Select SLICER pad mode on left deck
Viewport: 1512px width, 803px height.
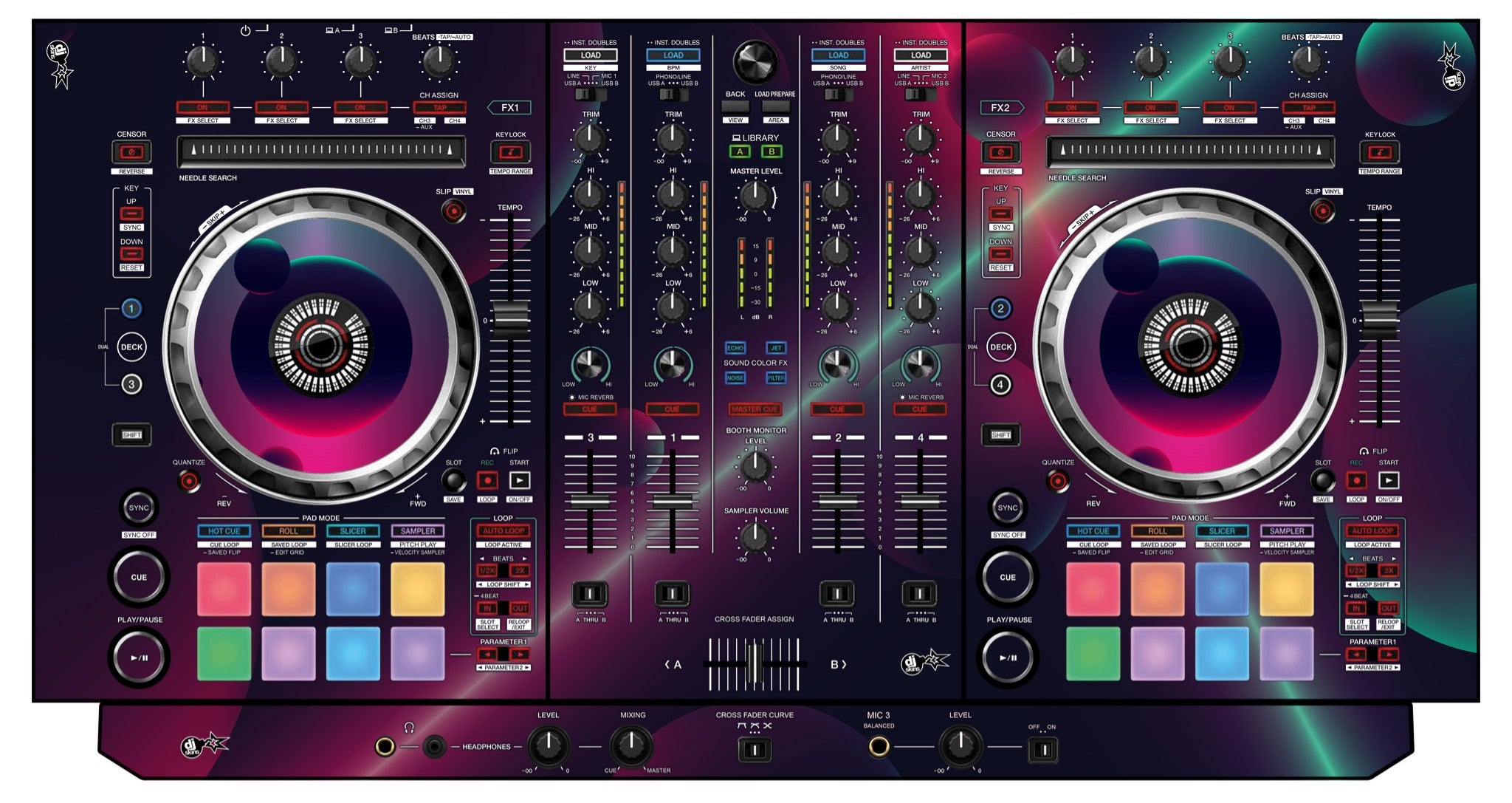click(x=353, y=531)
